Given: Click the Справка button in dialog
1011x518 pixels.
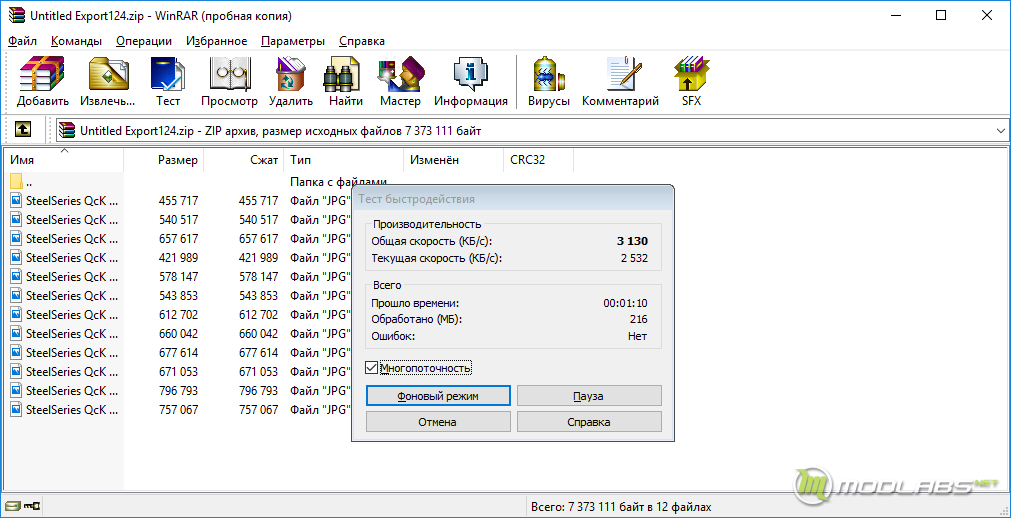Looking at the screenshot, I should click(589, 422).
